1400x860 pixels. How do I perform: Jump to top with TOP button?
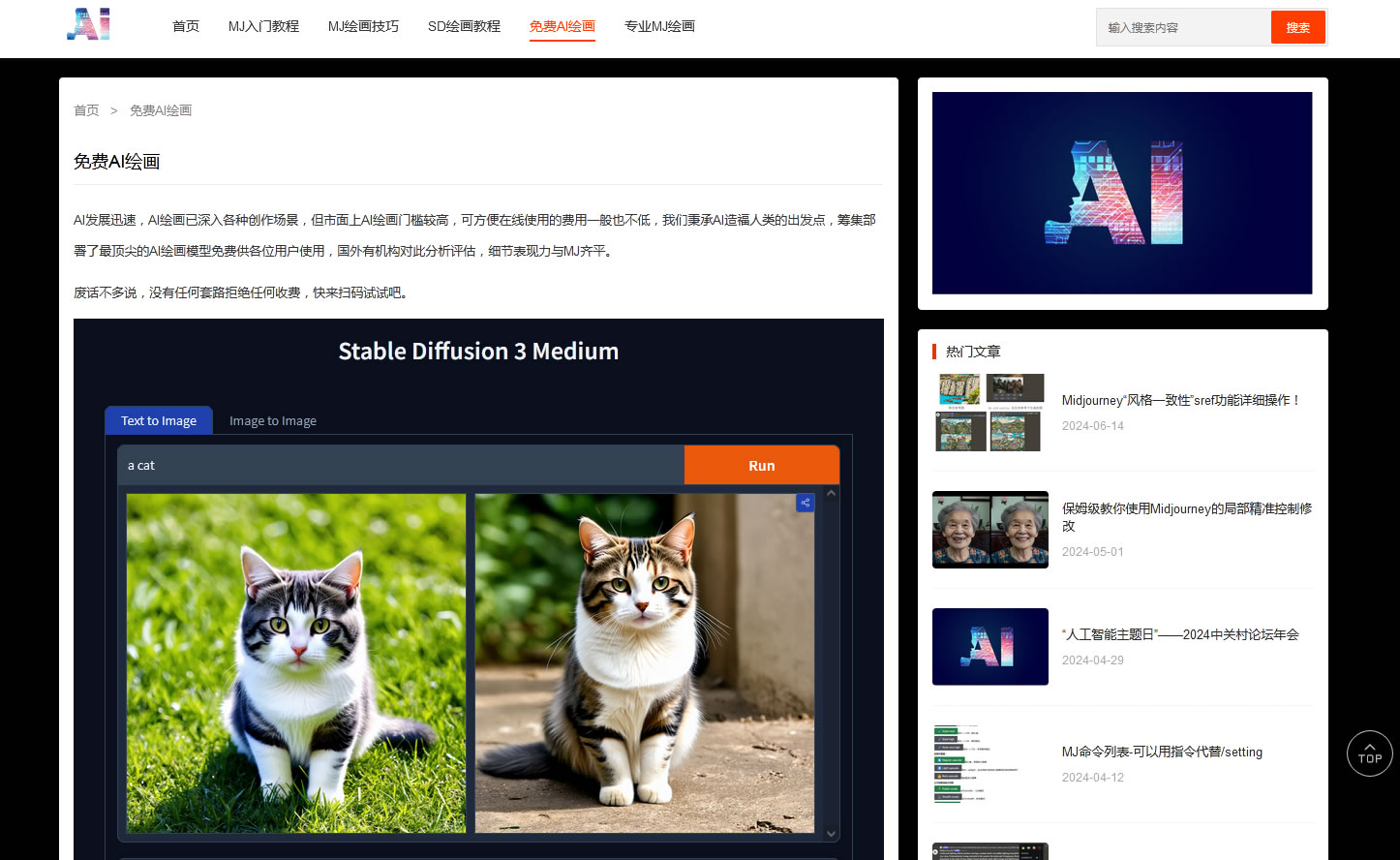point(1369,753)
